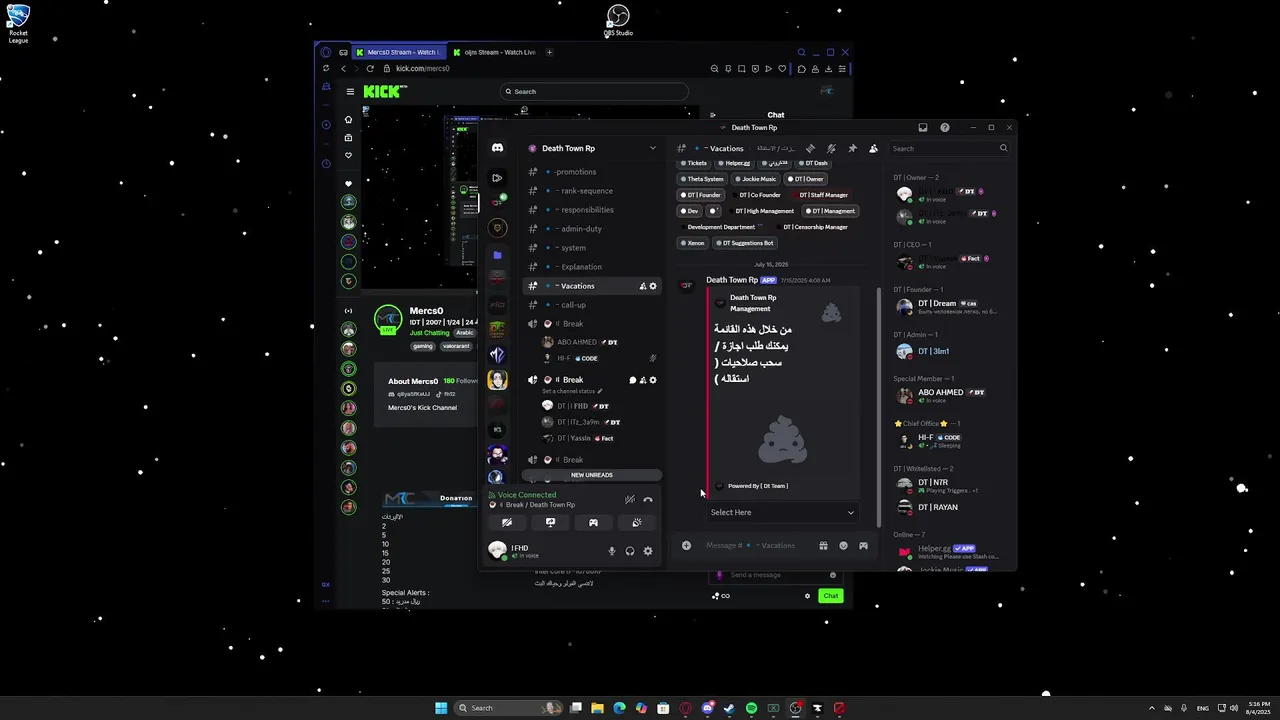1280x720 pixels.
Task: Disconnect from voice call
Action: (x=648, y=499)
